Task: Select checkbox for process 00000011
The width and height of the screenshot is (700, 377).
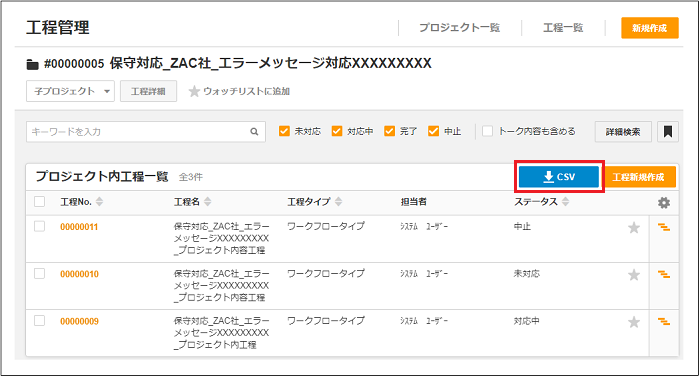Action: pyautogui.click(x=40, y=226)
